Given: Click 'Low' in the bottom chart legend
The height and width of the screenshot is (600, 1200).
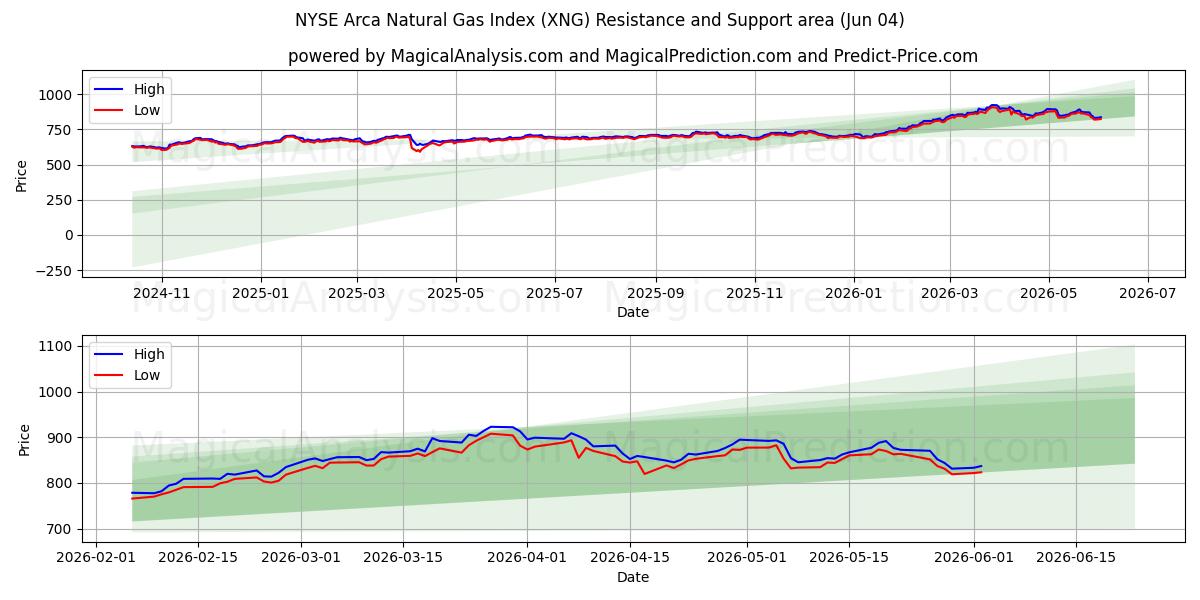Looking at the screenshot, I should coord(147,376).
